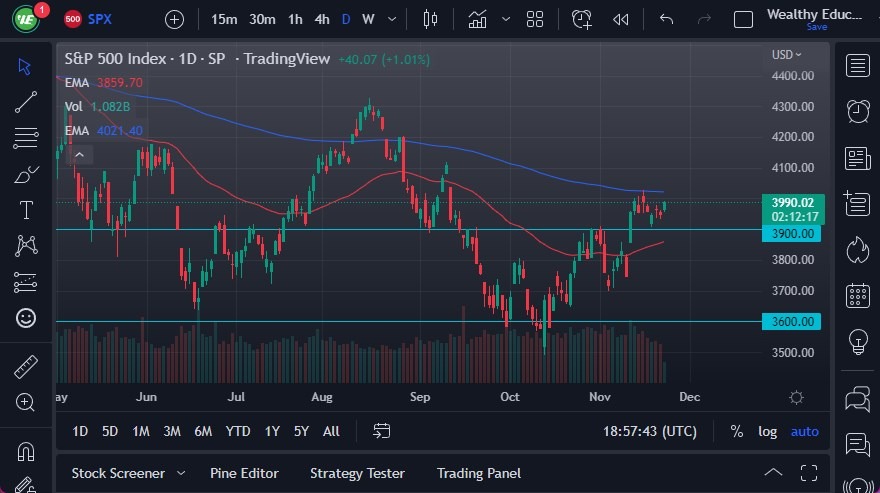The height and width of the screenshot is (493, 880).
Task: Expand the Stock Screener dropdown arrow
Action: click(x=181, y=473)
